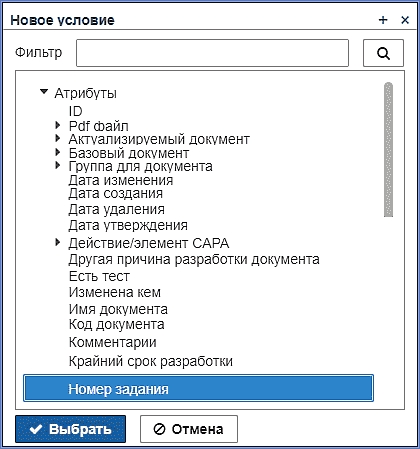Select Крайний срок разработки item
420x449 pixels.
(151, 361)
